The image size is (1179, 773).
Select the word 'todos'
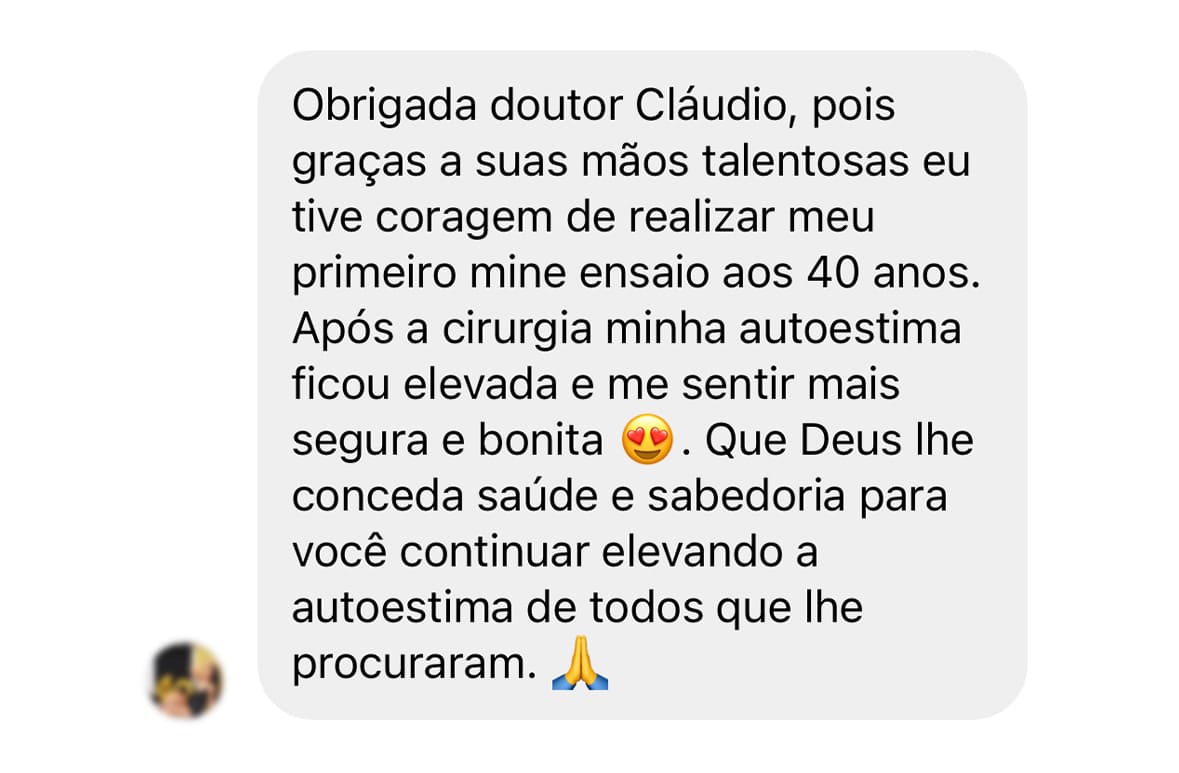647,608
